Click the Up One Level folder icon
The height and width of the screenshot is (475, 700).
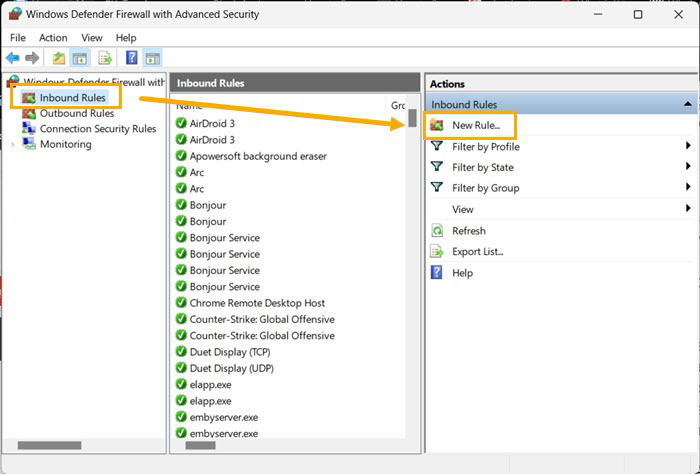[x=59, y=58]
